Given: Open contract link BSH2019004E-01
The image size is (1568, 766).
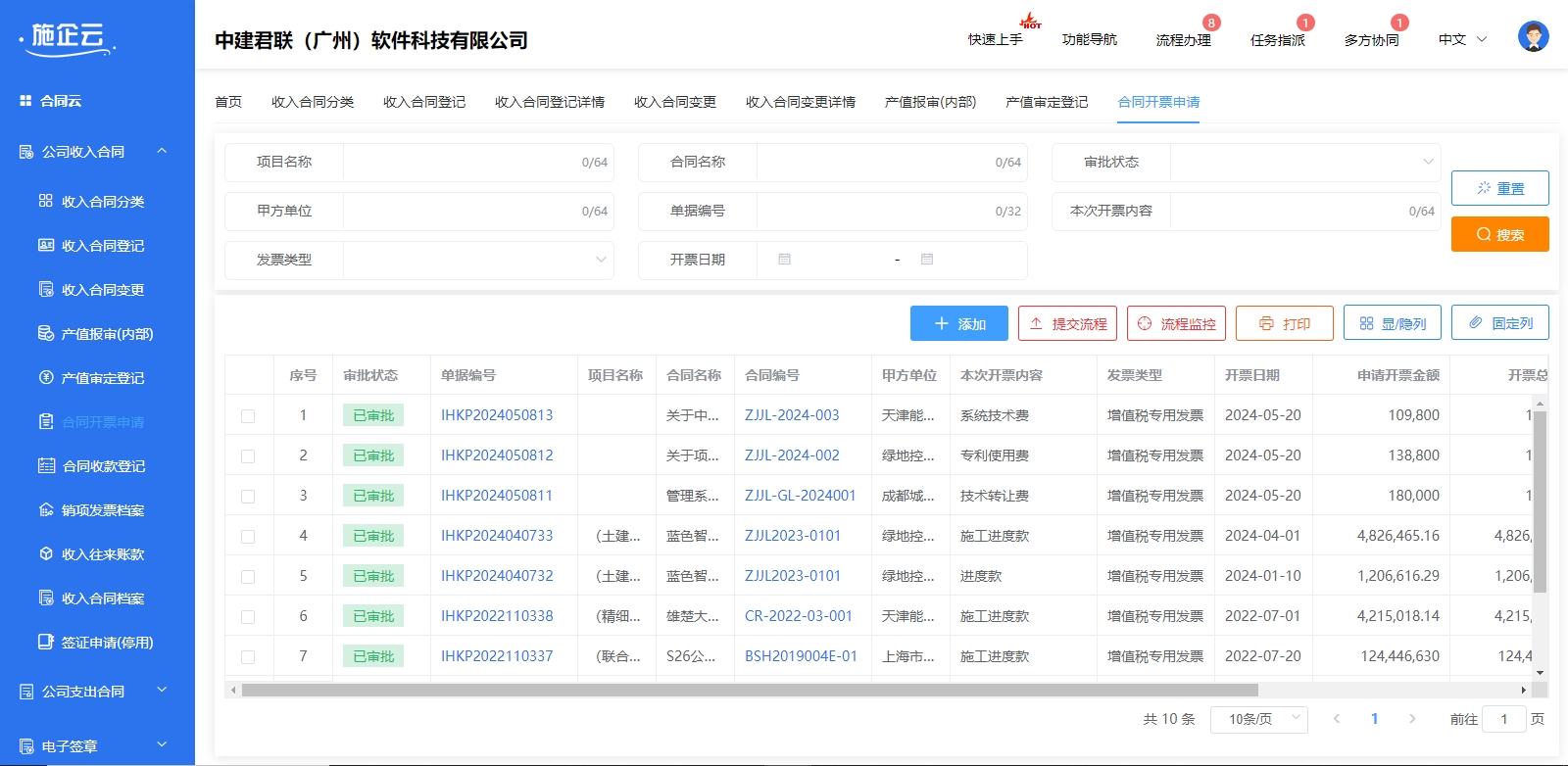Looking at the screenshot, I should click(801, 656).
